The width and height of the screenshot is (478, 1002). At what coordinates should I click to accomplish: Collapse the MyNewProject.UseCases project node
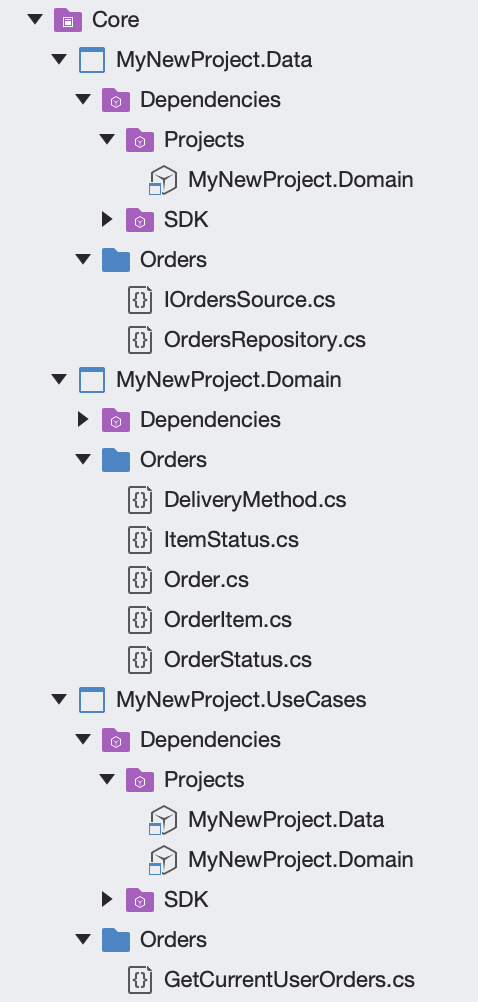click(x=59, y=700)
